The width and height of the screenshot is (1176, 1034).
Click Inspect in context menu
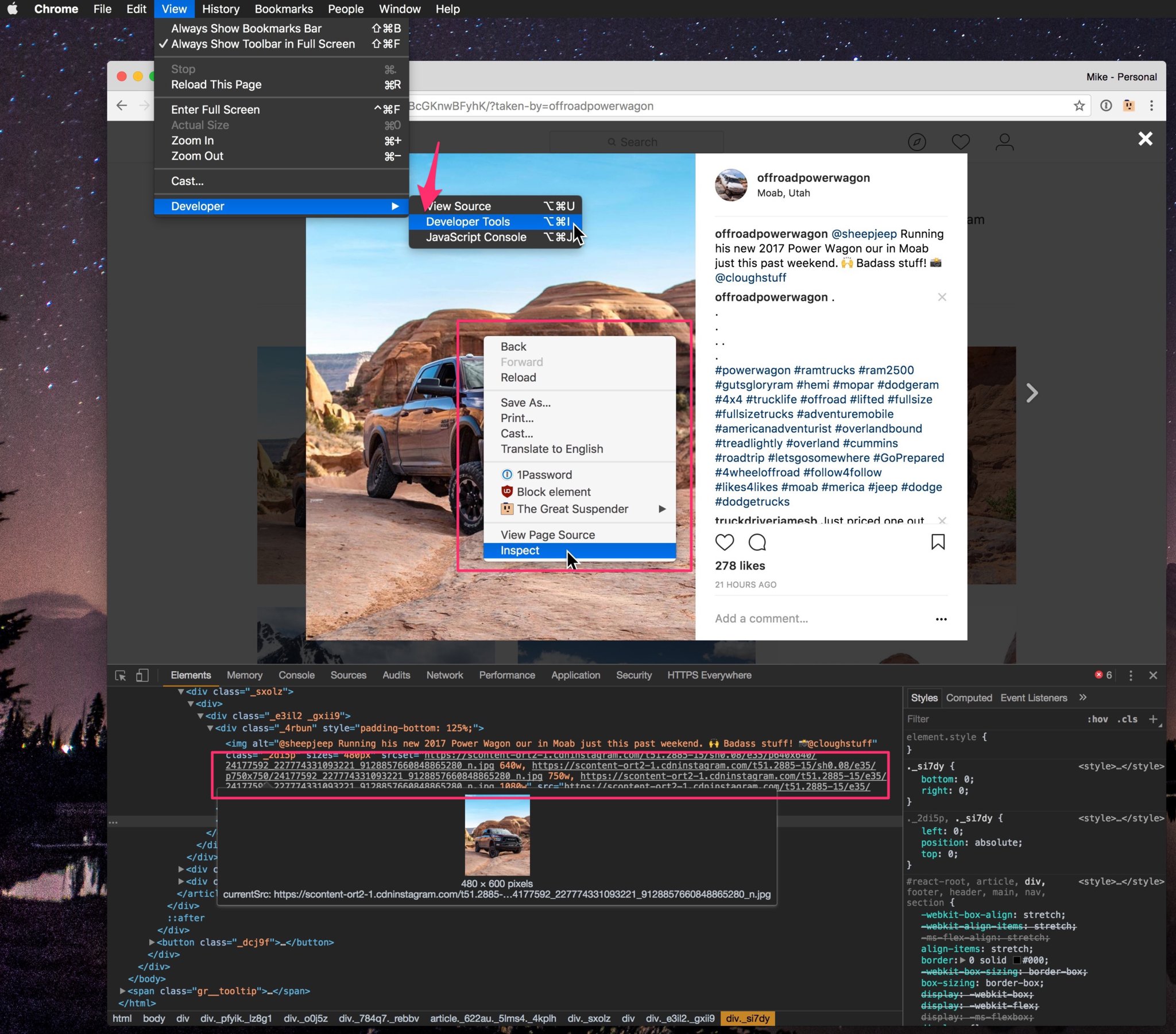pyautogui.click(x=579, y=551)
